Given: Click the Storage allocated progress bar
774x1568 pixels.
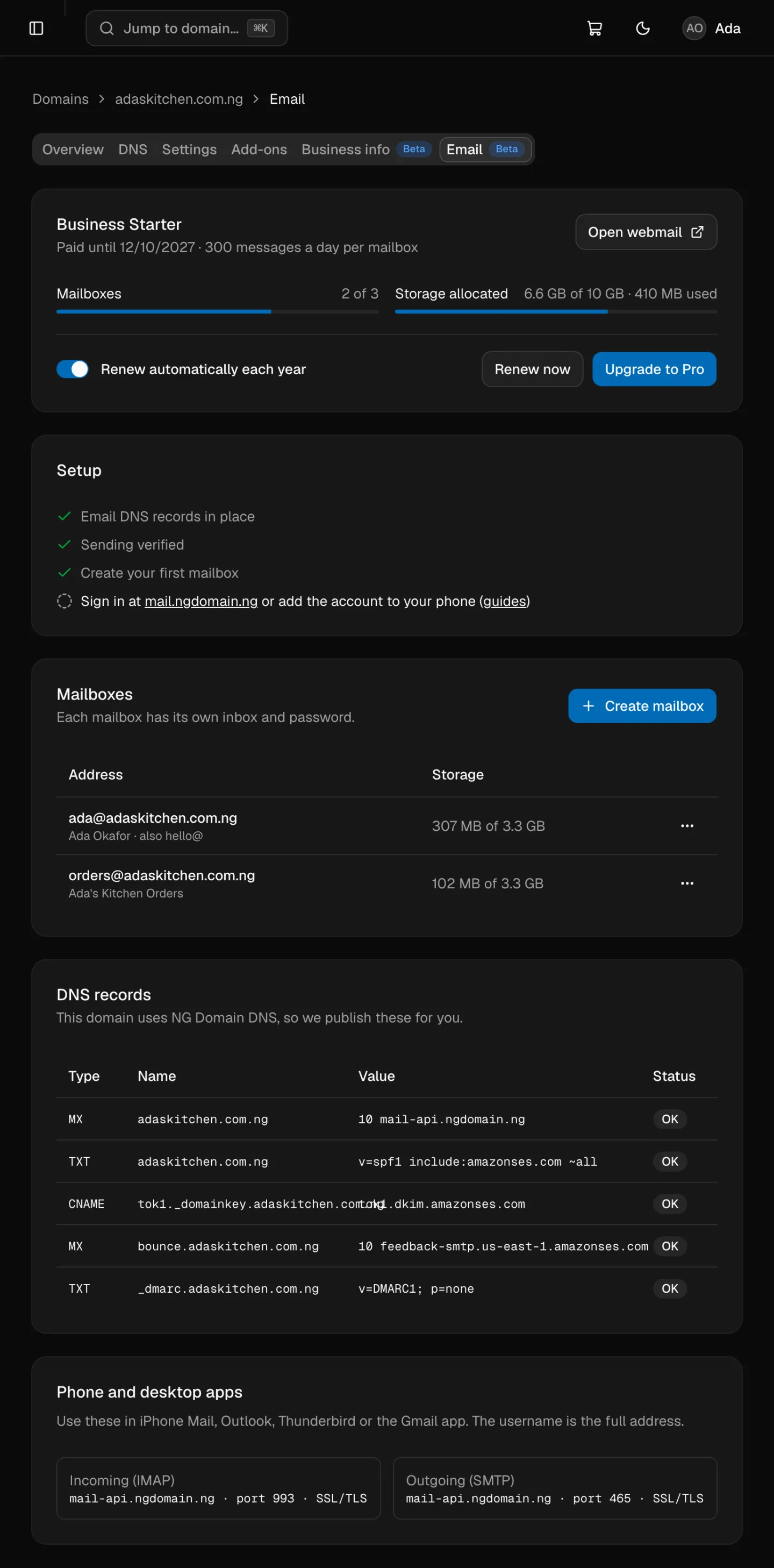Looking at the screenshot, I should click(x=556, y=312).
